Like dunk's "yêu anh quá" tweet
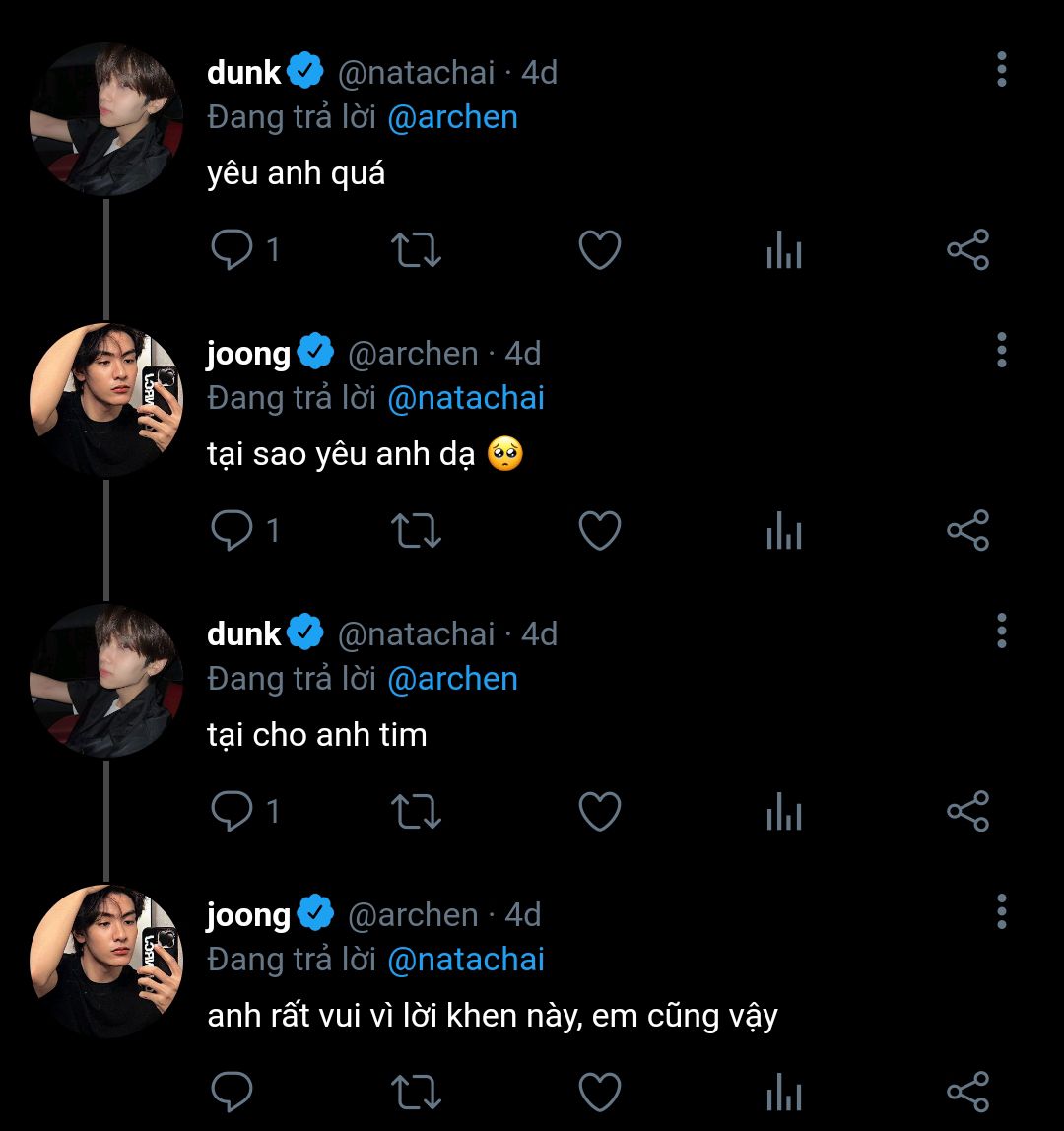1064x1131 pixels. point(599,250)
